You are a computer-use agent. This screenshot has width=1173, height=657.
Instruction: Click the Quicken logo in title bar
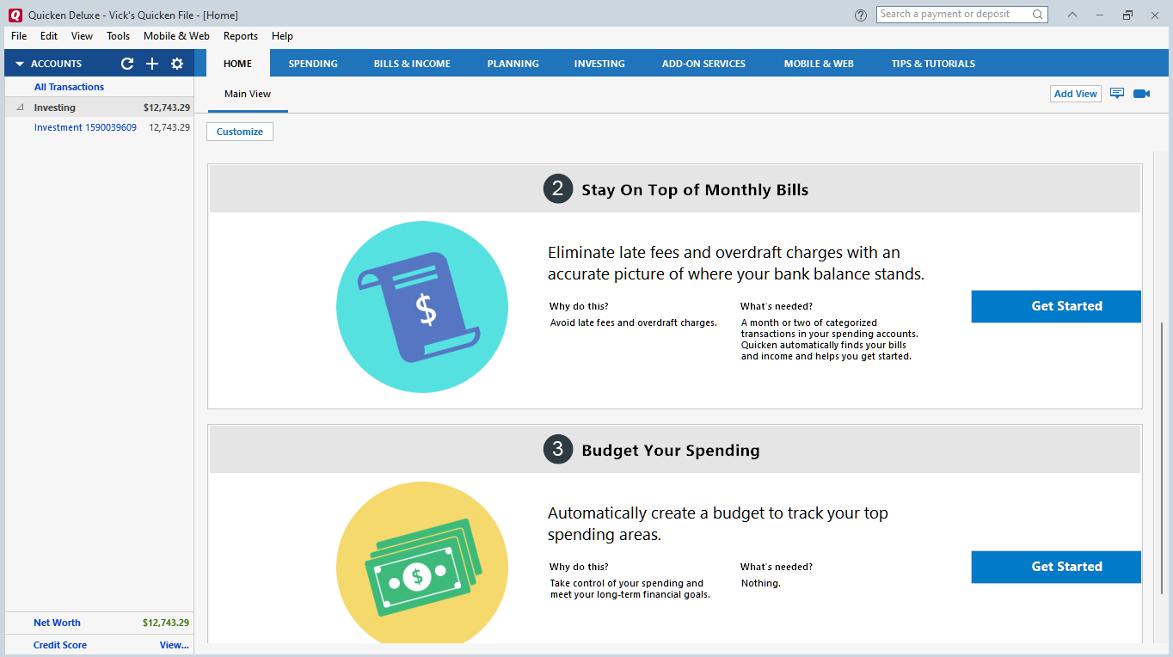pos(15,15)
